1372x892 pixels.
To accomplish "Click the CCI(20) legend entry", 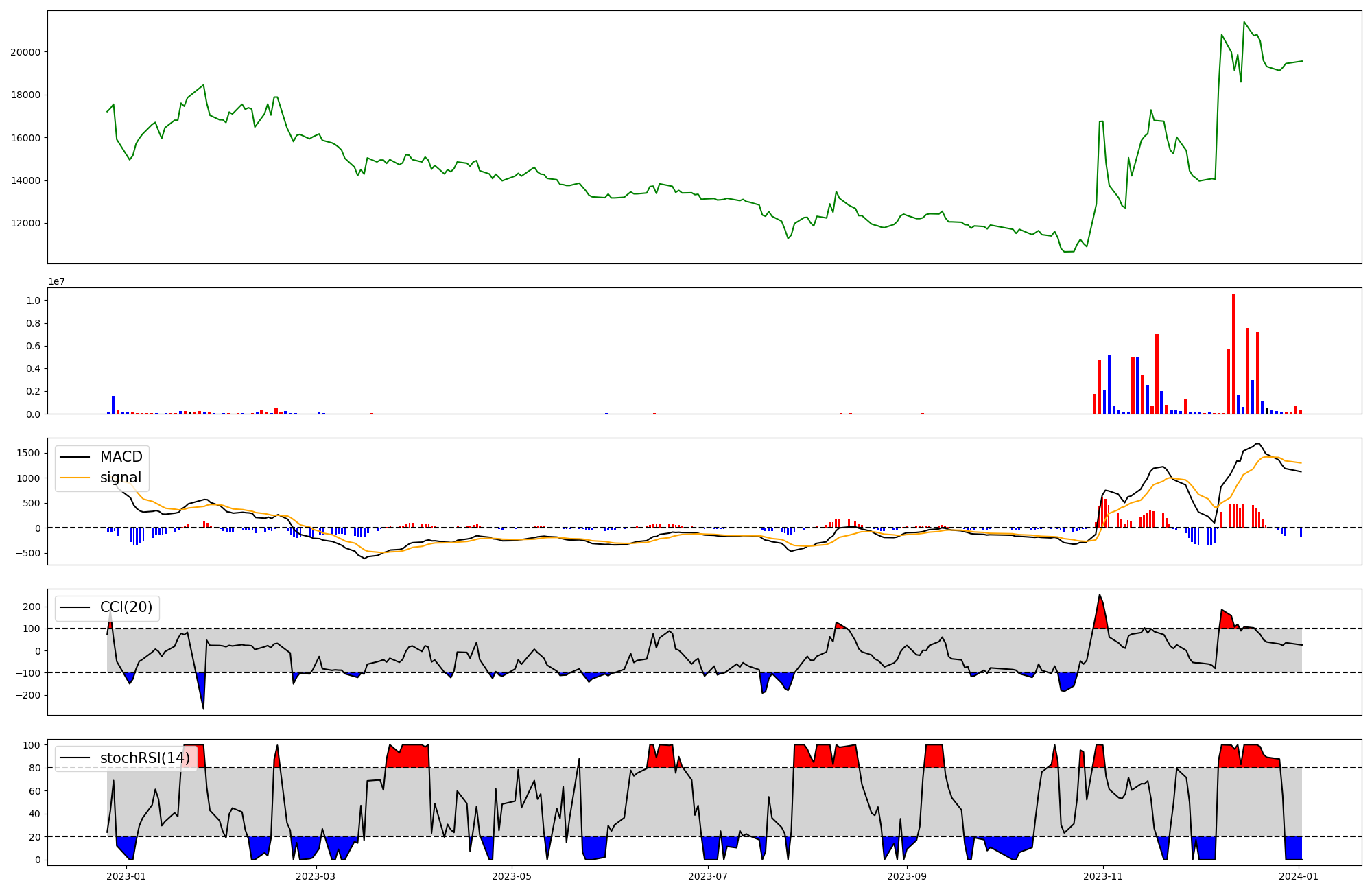I will pyautogui.click(x=126, y=607).
